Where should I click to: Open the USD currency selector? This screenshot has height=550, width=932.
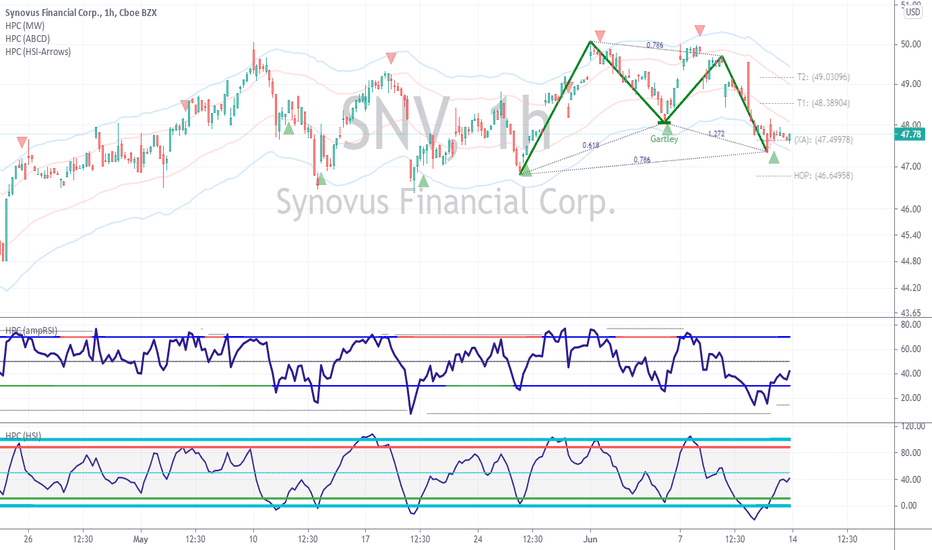pos(912,12)
